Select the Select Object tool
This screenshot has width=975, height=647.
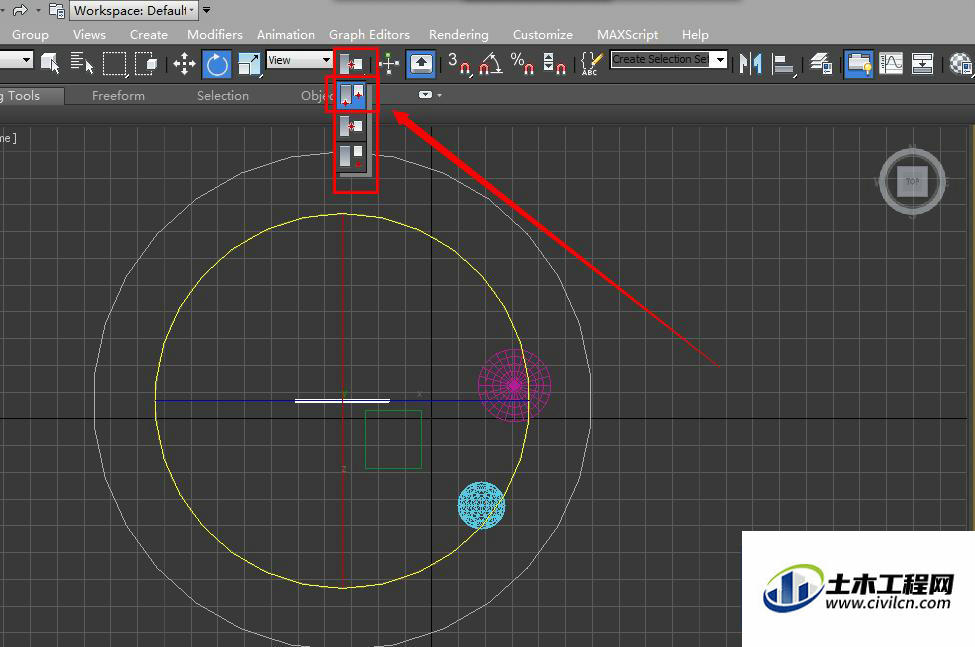50,63
